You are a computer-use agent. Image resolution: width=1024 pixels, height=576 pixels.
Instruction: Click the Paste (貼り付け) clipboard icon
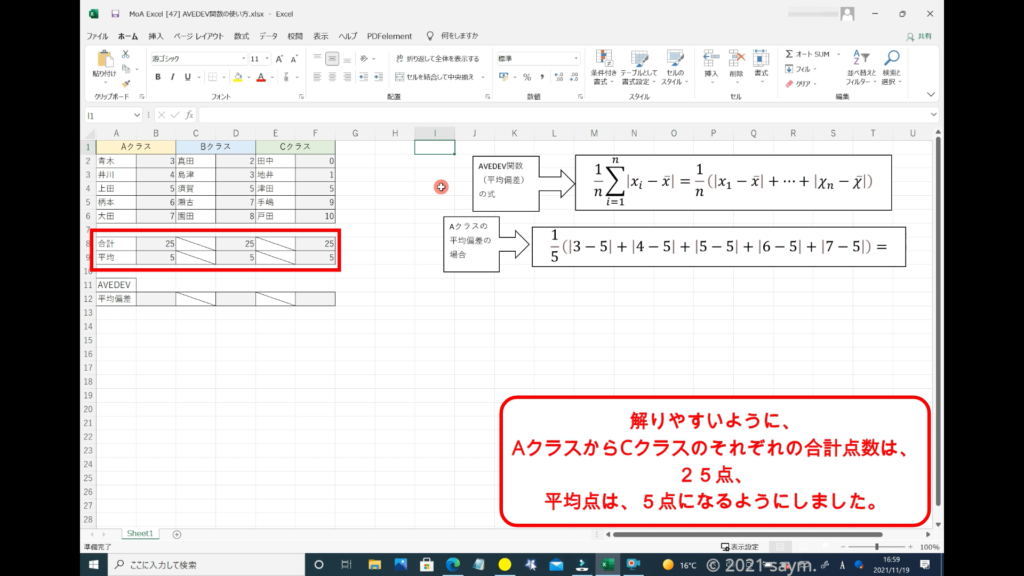pyautogui.click(x=104, y=61)
